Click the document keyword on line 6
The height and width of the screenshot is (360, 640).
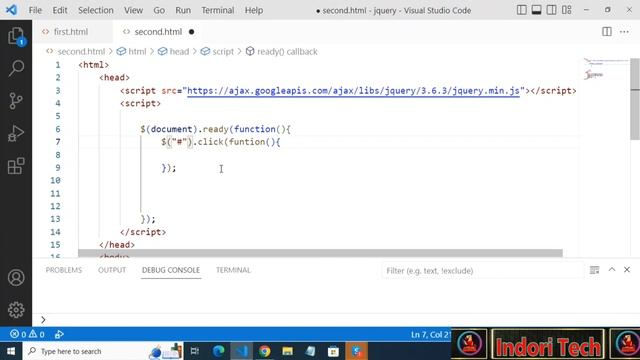tap(171, 129)
